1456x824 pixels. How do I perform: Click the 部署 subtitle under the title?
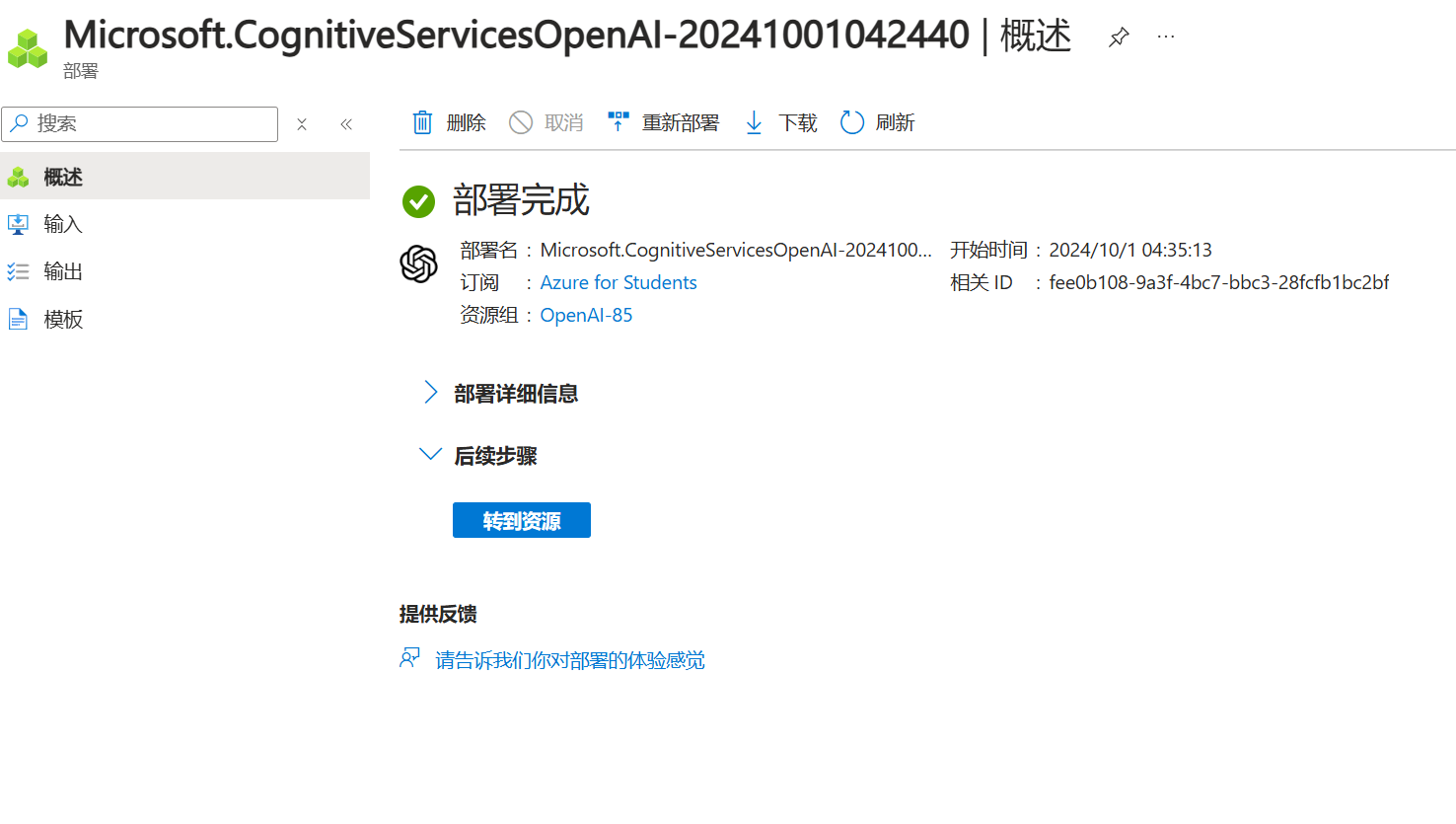coord(81,71)
